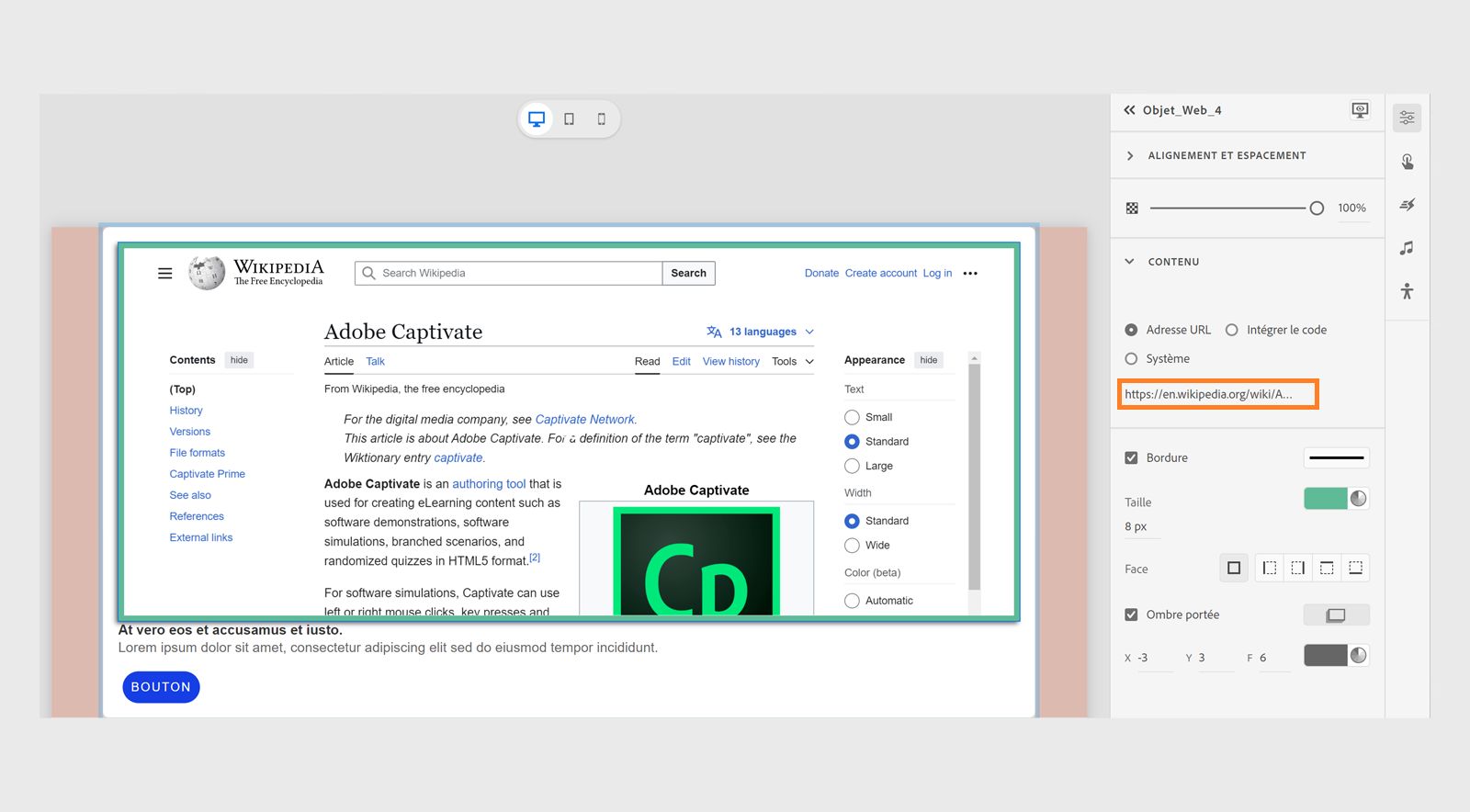The height and width of the screenshot is (812, 1470).
Task: Open Wikipedia more options ellipsis
Action: coord(970,274)
